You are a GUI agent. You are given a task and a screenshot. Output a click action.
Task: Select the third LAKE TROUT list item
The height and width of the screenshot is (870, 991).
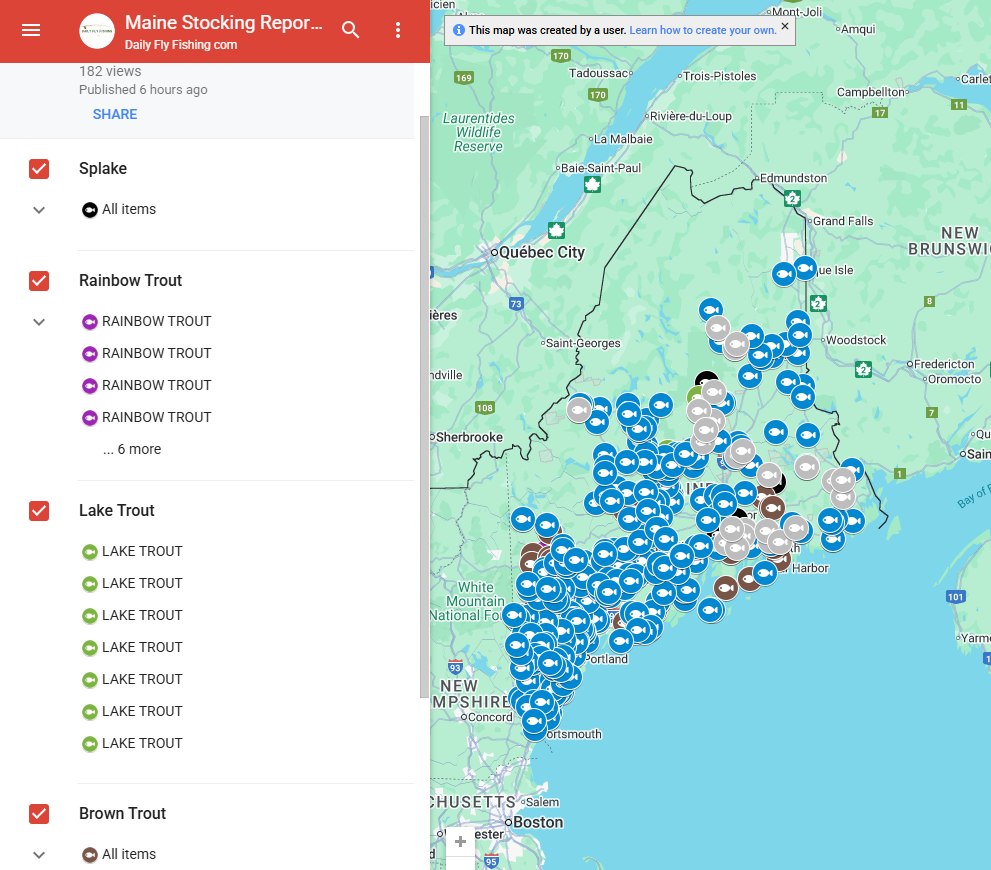(x=132, y=615)
